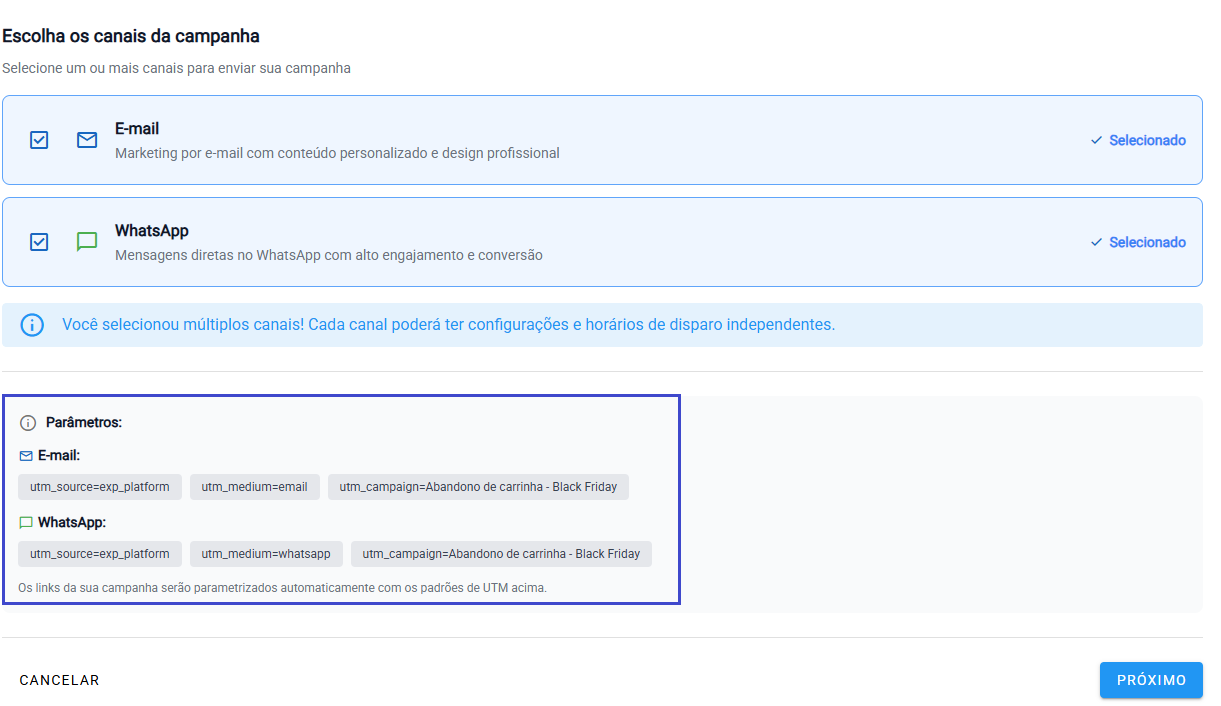Click the info icon beside Parâmetros

tap(28, 423)
